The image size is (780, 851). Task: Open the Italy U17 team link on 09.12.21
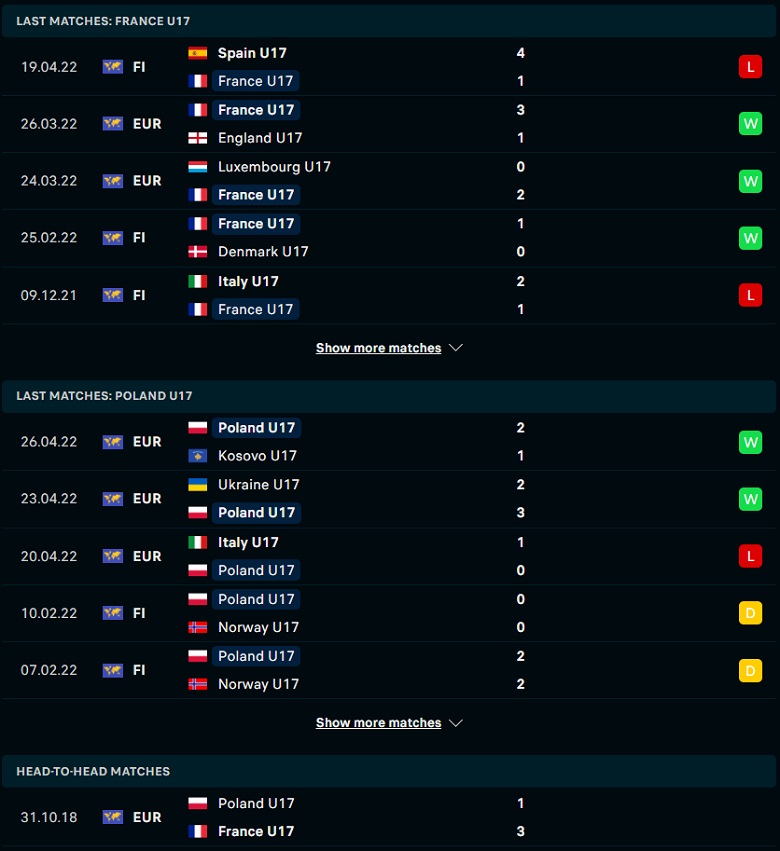(248, 281)
